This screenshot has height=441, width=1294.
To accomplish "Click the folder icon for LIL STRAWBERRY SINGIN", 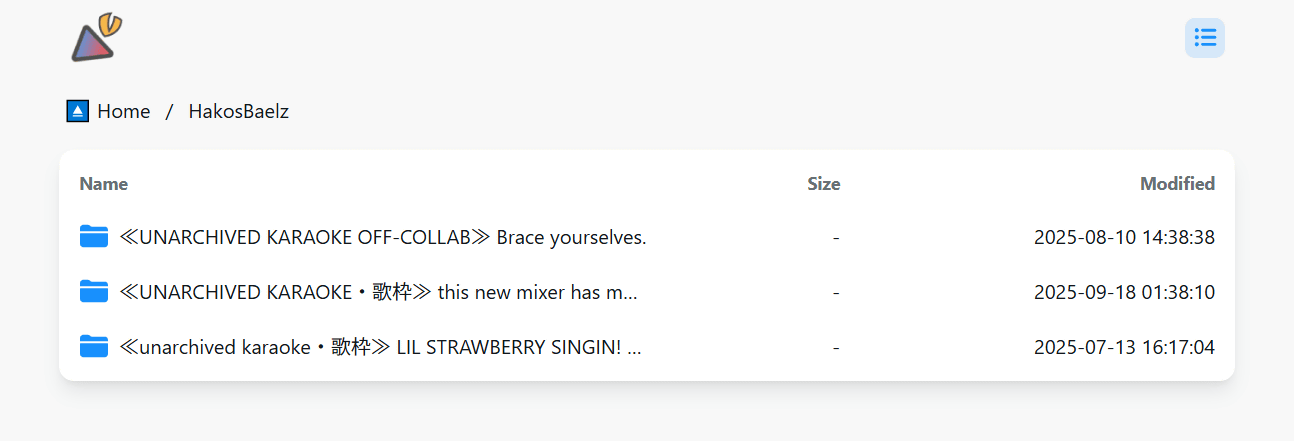I will coord(94,347).
